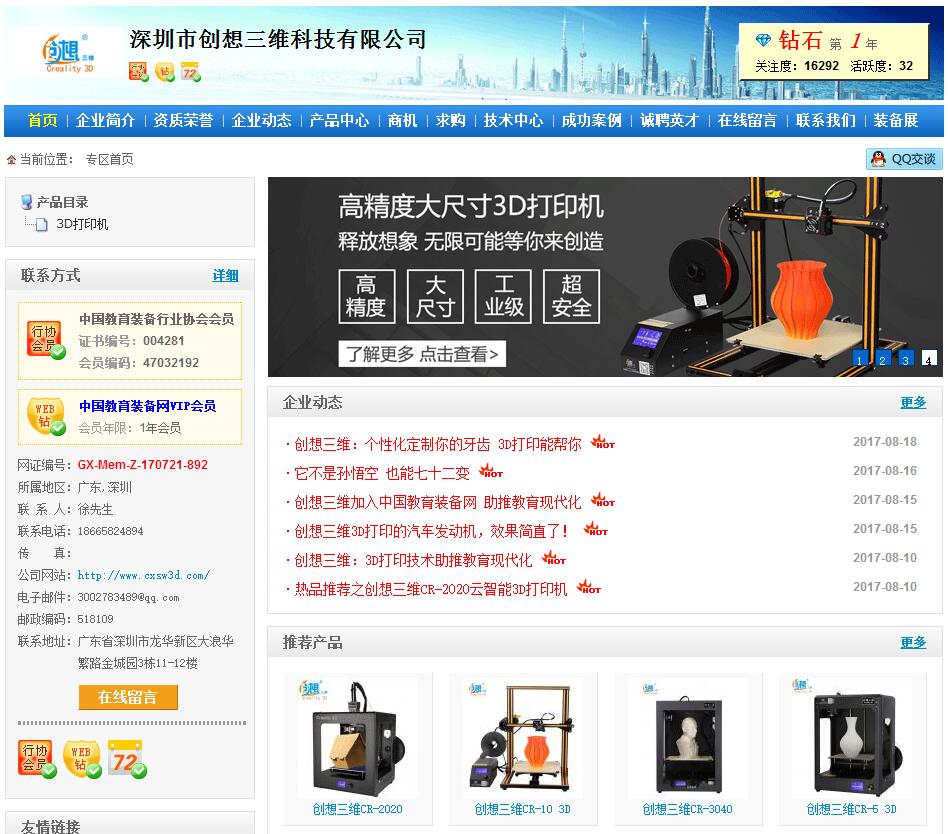This screenshot has width=948, height=834.
Task: Click the large WEB钻 badge at sidebar bottom
Action: pyautogui.click(x=82, y=759)
